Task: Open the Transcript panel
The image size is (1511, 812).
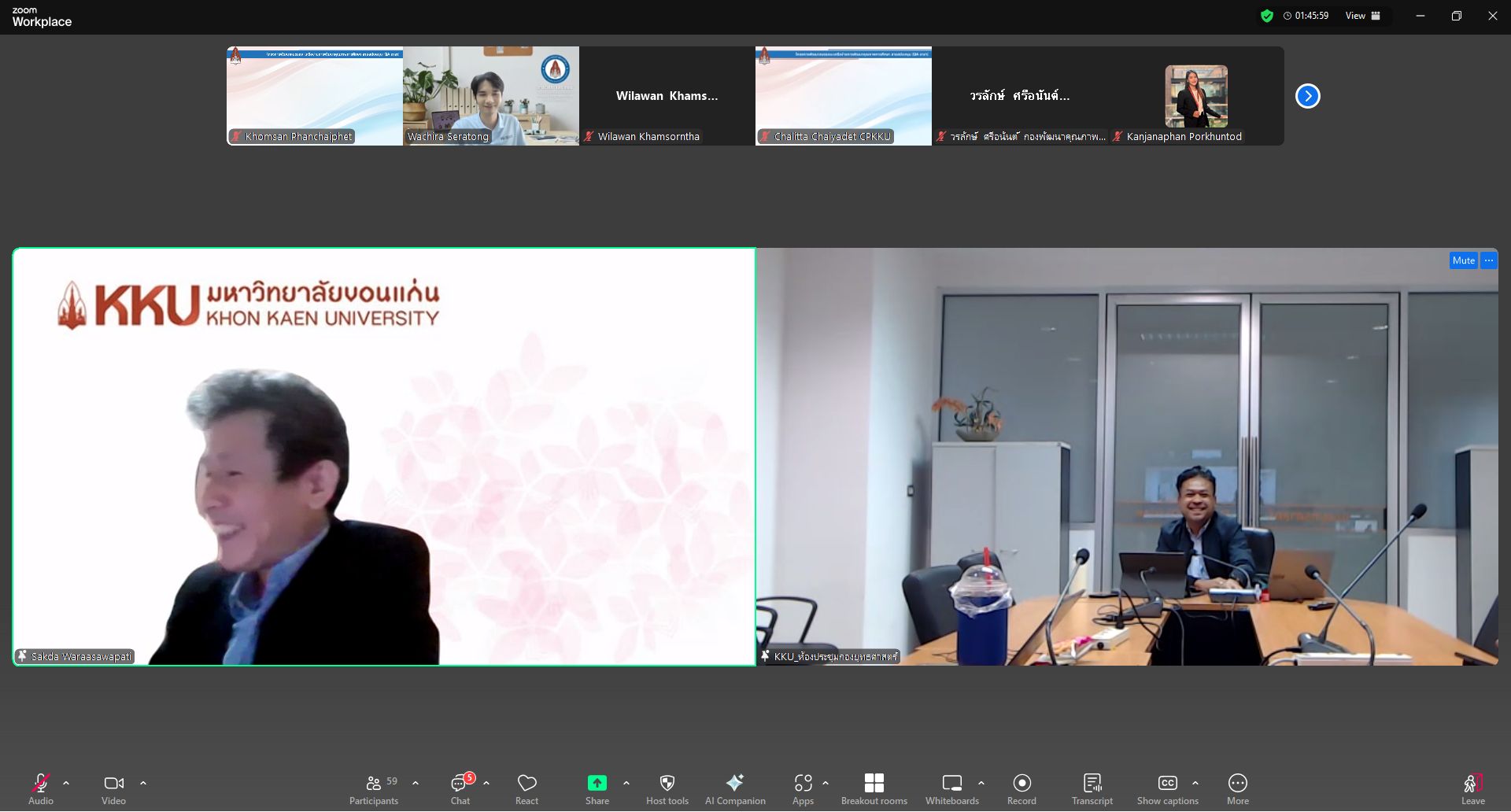Action: pos(1092,789)
